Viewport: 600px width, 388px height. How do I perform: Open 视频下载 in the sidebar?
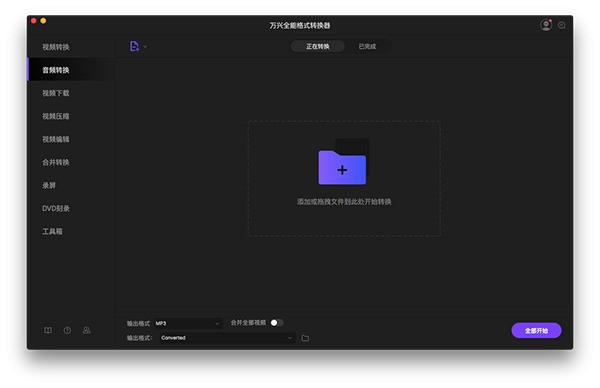[56, 93]
